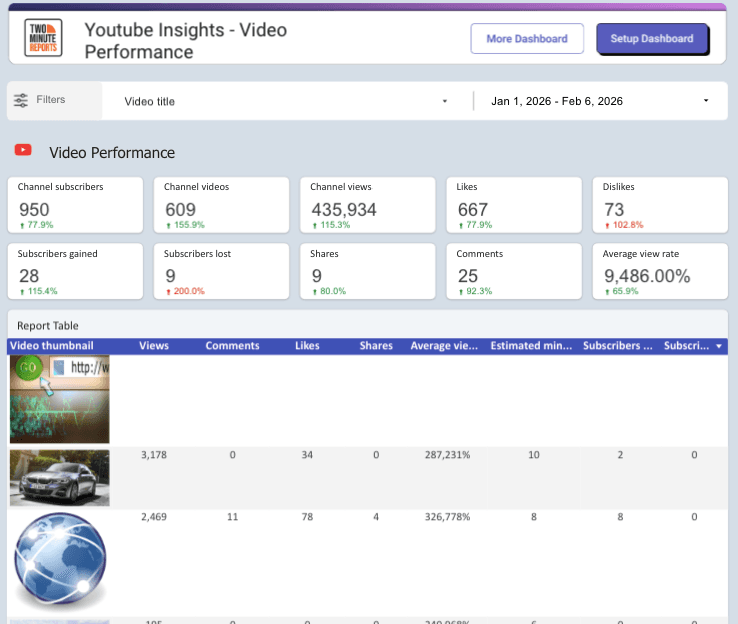
Task: Open the globe network video thumbnail
Action: click(60, 560)
